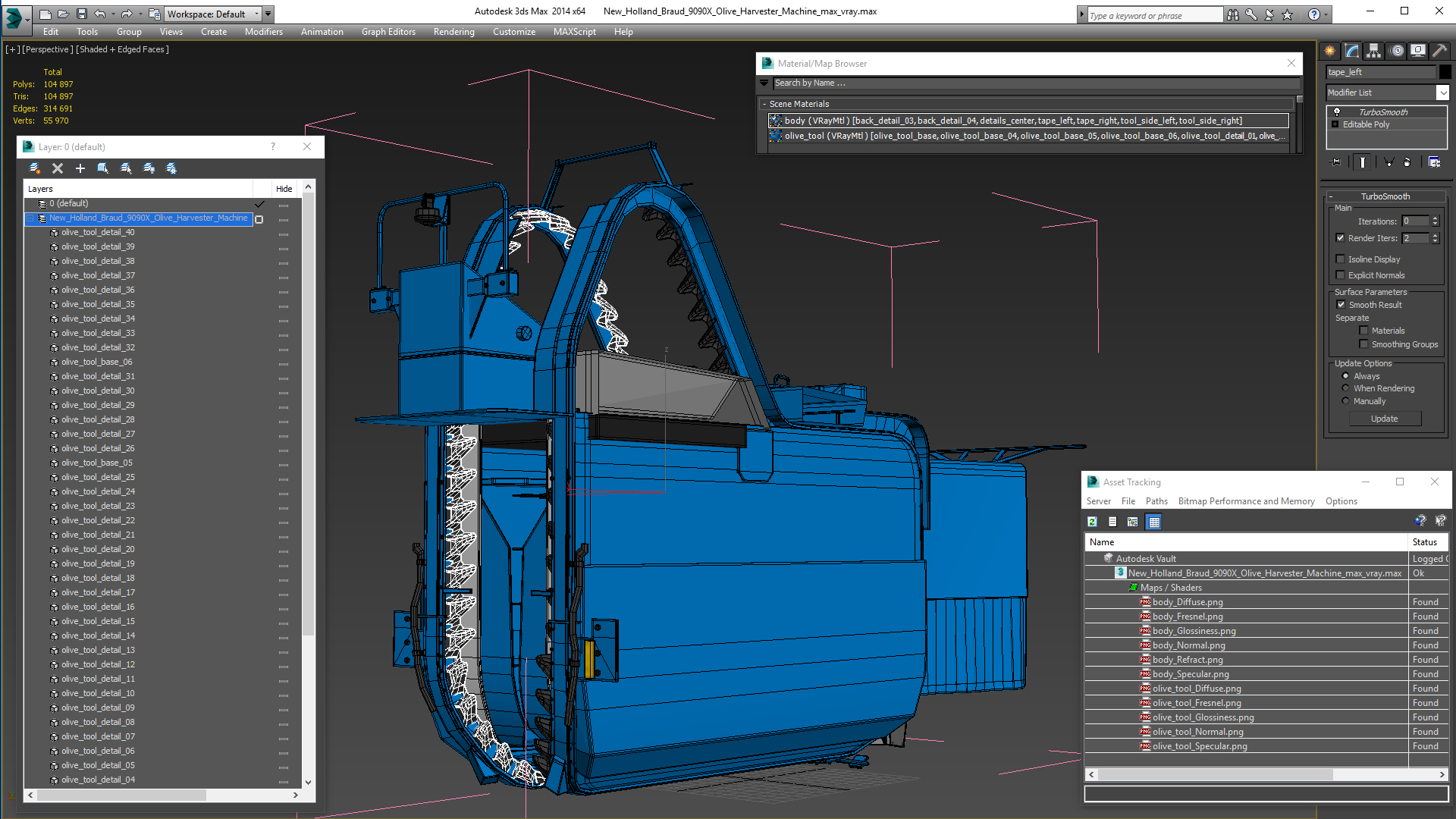Image resolution: width=1456 pixels, height=819 pixels.
Task: Open the Modifier List dropdown
Action: (1442, 93)
